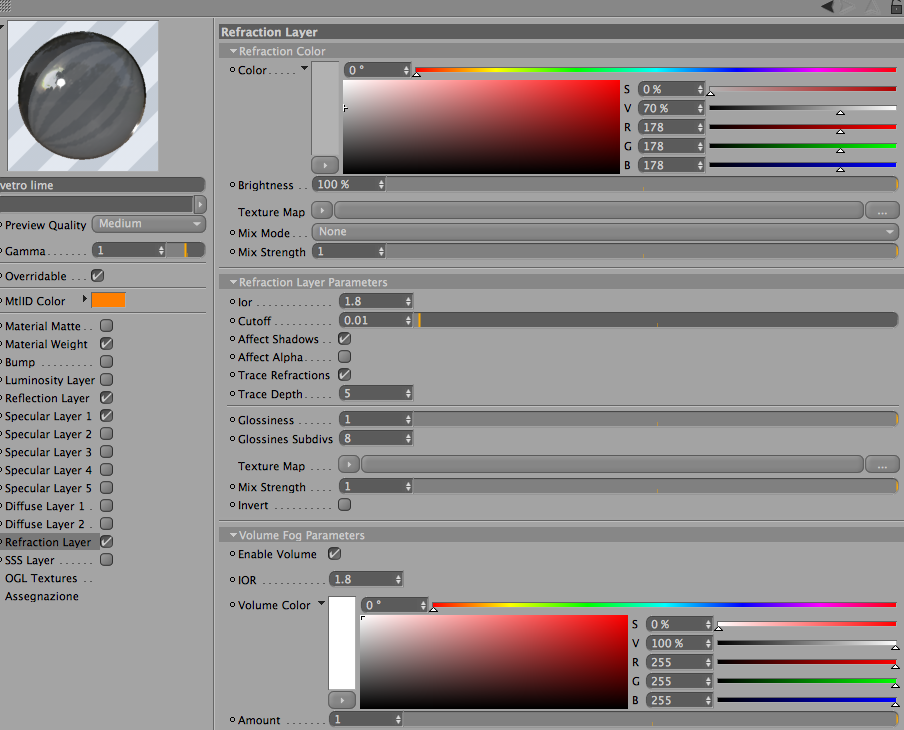Screen dimensions: 904x730
Task: Open the SSS Layer entry
Action: click(x=29, y=560)
